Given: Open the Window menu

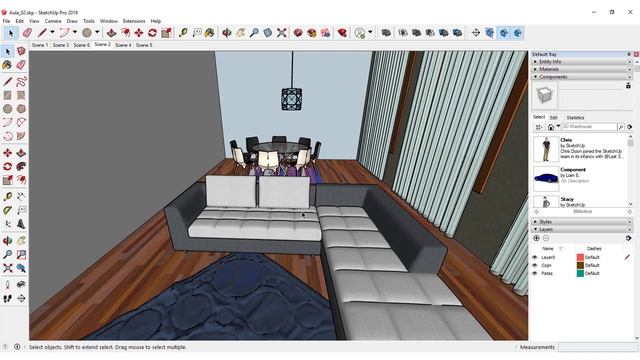Looking at the screenshot, I should [x=109, y=21].
